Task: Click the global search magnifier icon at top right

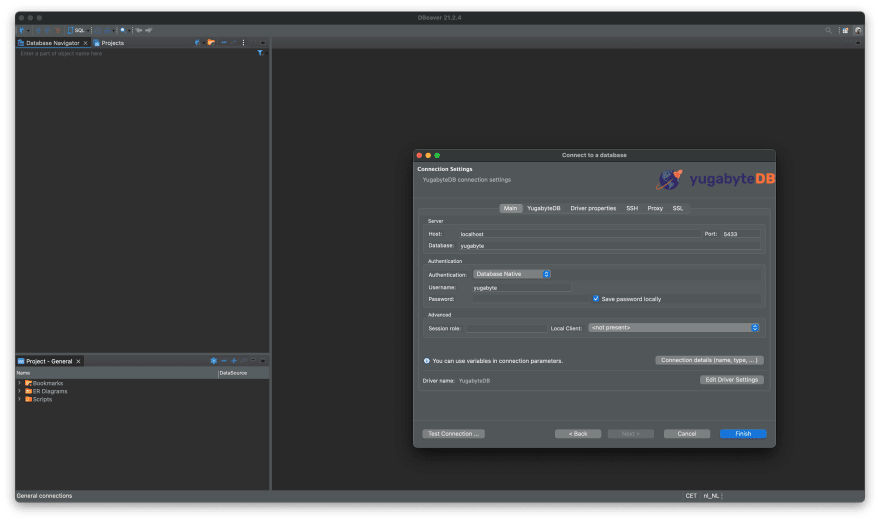Action: coord(828,30)
